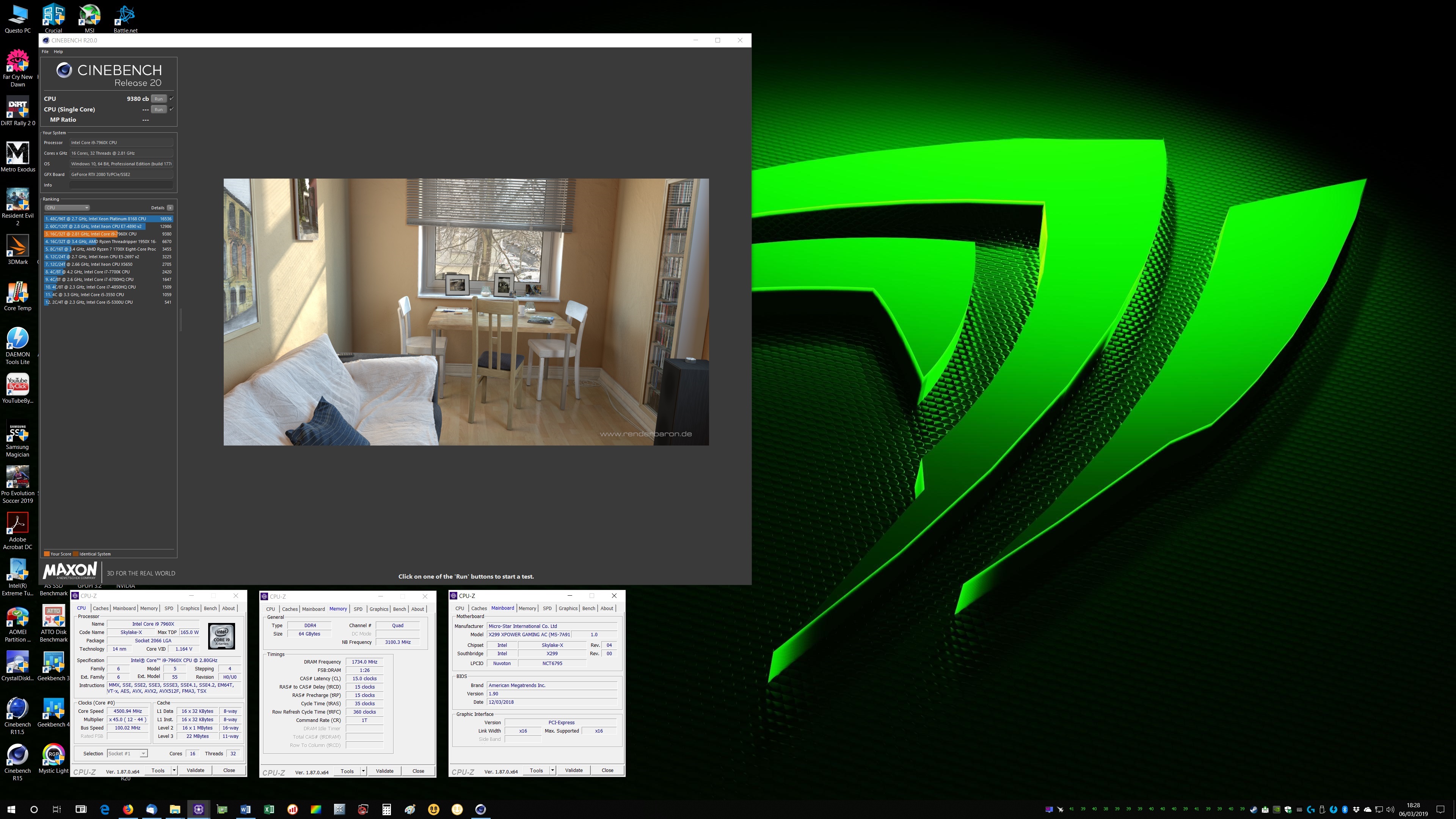The width and height of the screenshot is (1456, 819).
Task: Expand ranking Details arrow button
Action: 170,207
